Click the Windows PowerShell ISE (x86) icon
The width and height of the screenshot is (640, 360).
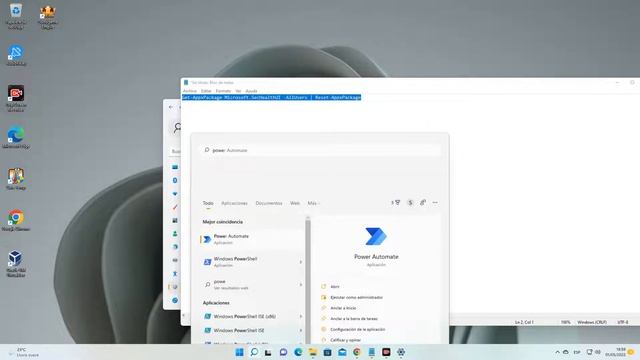(207, 316)
